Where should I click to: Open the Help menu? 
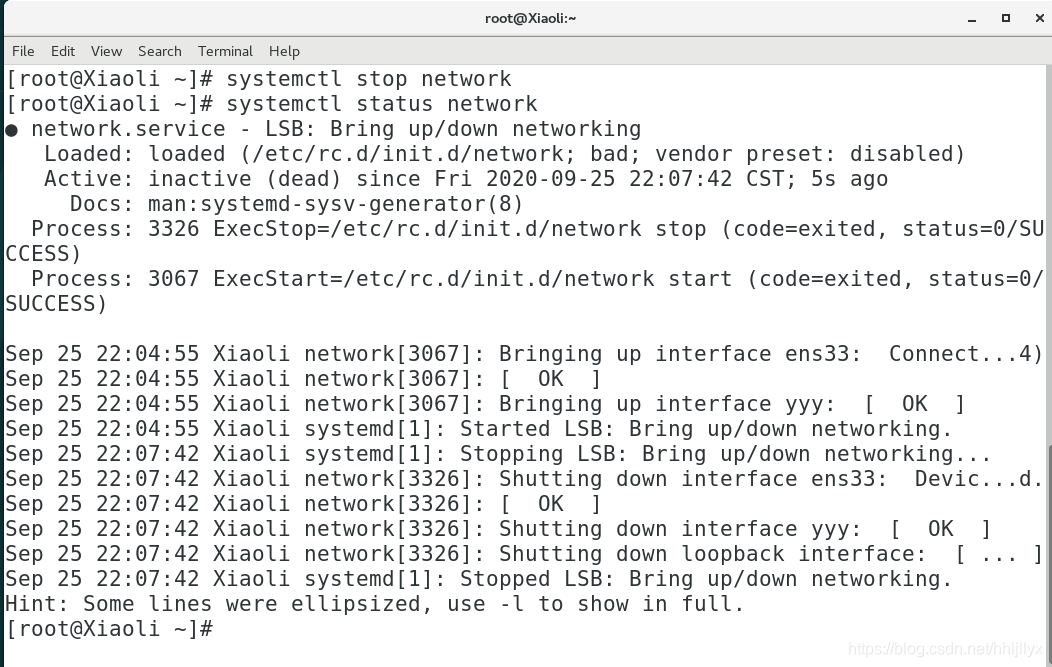(x=284, y=51)
